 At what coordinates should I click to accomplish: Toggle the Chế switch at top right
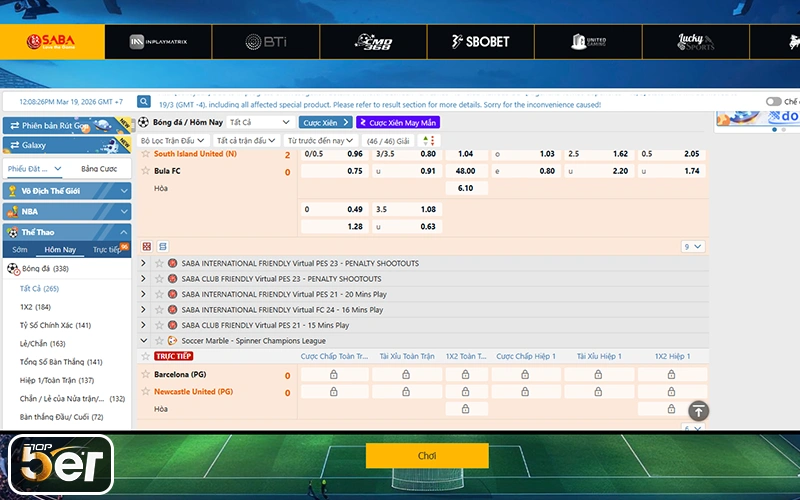coord(773,102)
